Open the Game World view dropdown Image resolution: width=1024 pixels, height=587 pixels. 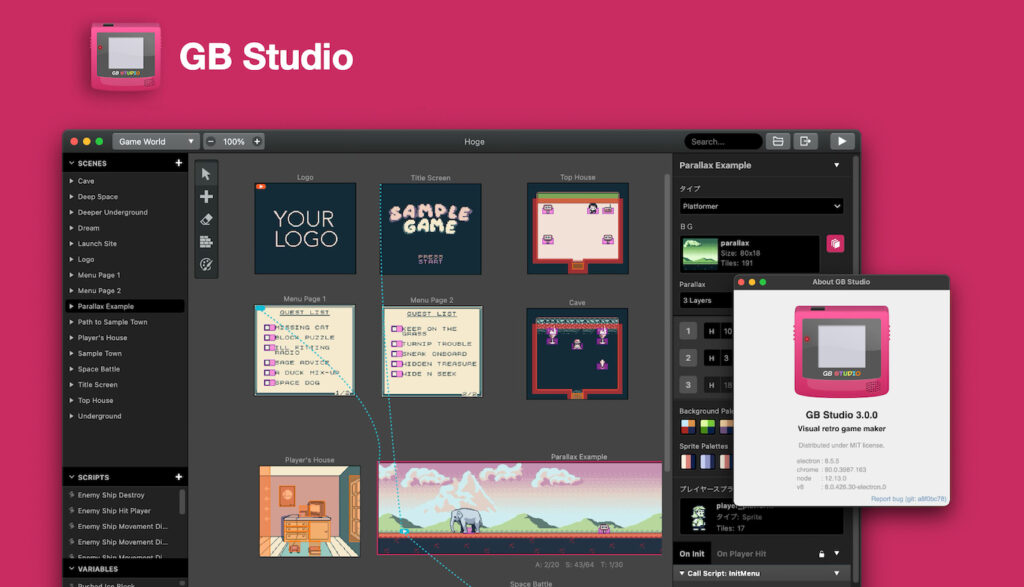click(x=156, y=141)
